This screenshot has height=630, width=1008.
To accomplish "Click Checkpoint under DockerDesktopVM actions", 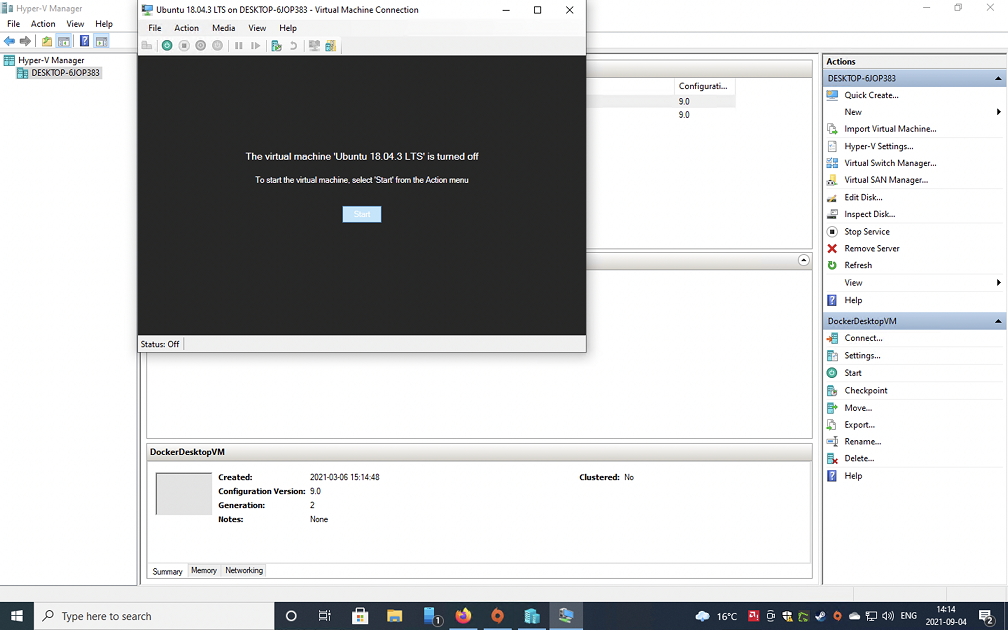I will 865,390.
